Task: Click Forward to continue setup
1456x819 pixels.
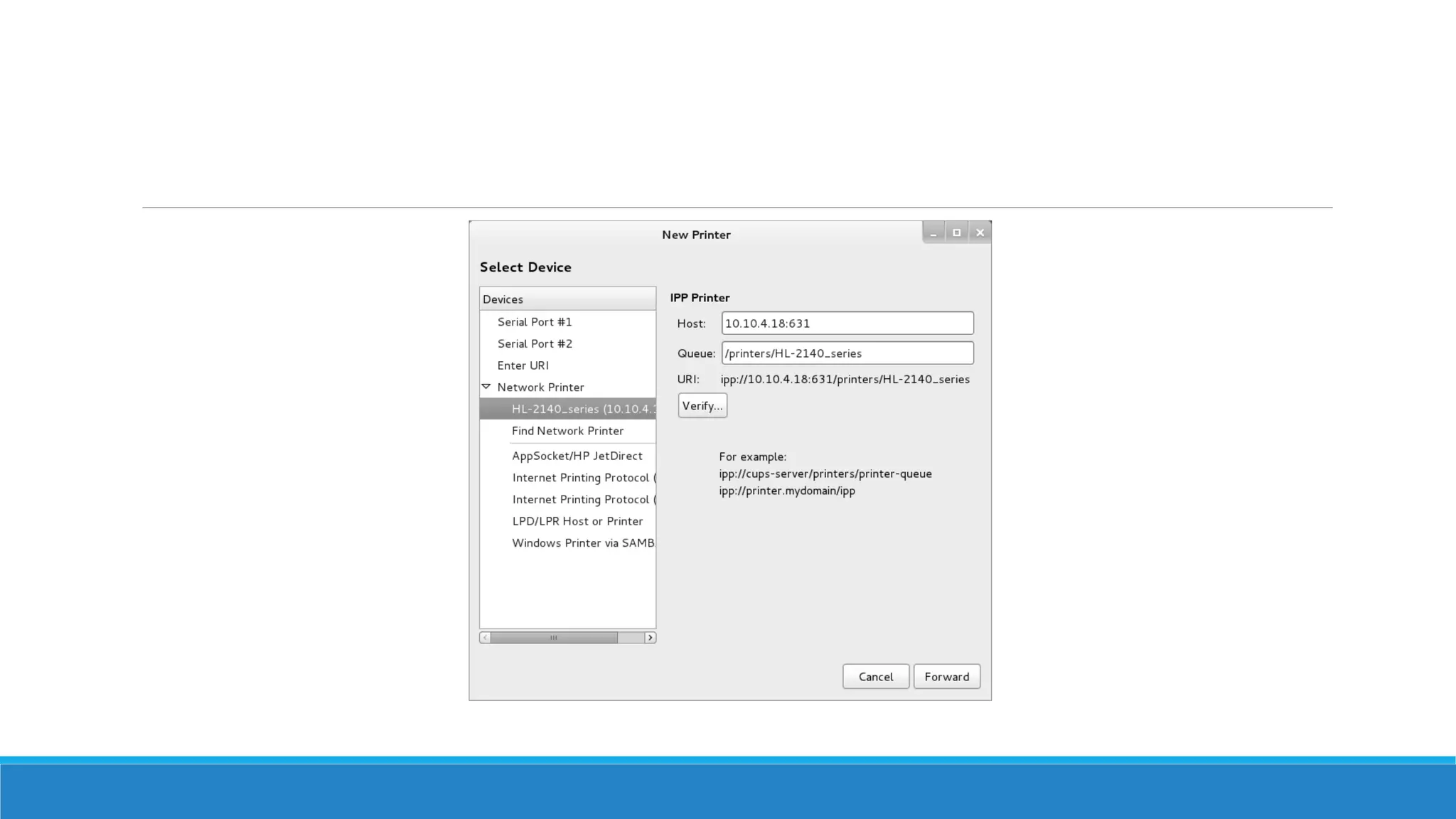Action: pyautogui.click(x=946, y=677)
